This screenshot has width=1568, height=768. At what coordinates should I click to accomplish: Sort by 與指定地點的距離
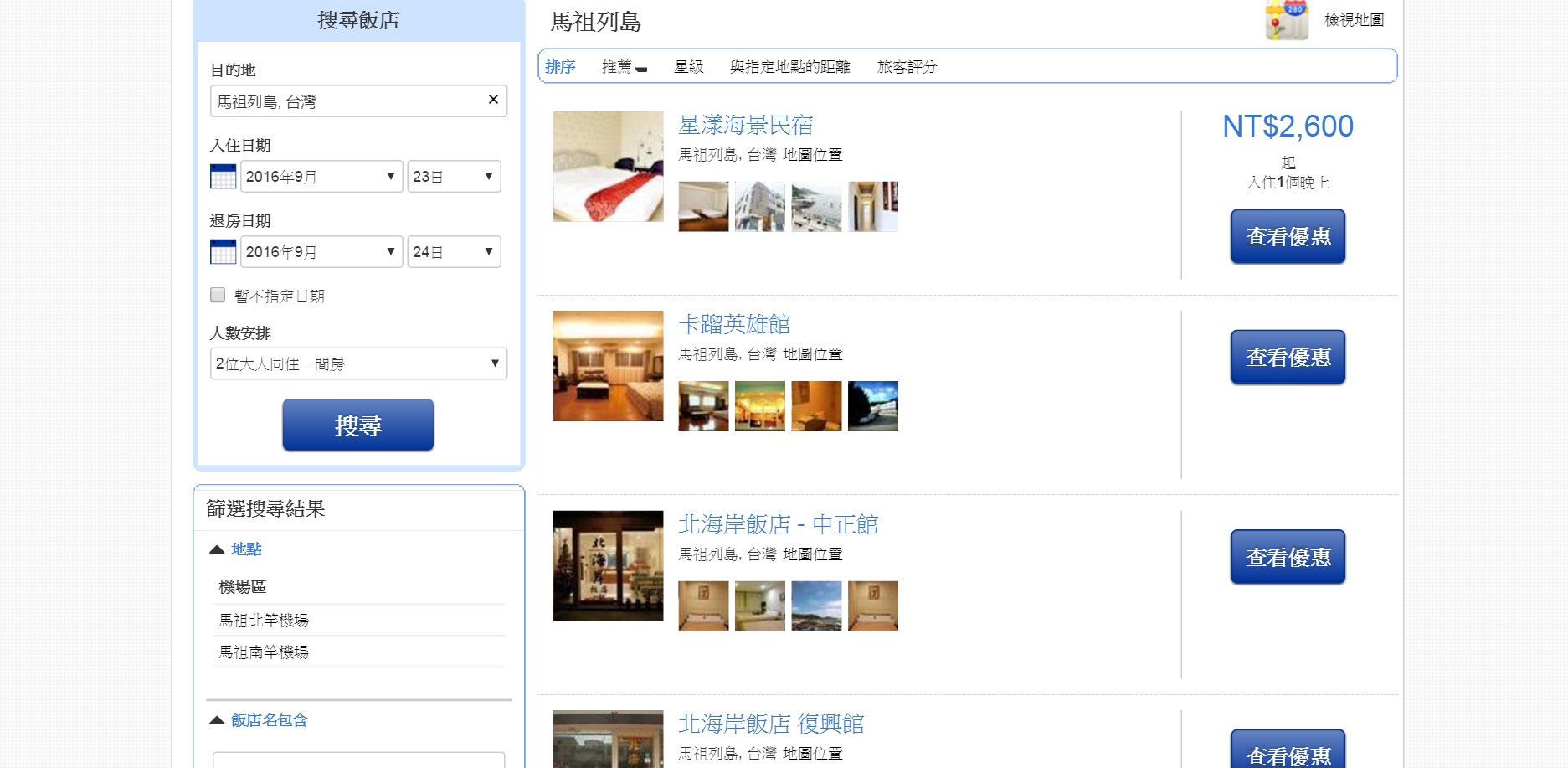coord(789,67)
